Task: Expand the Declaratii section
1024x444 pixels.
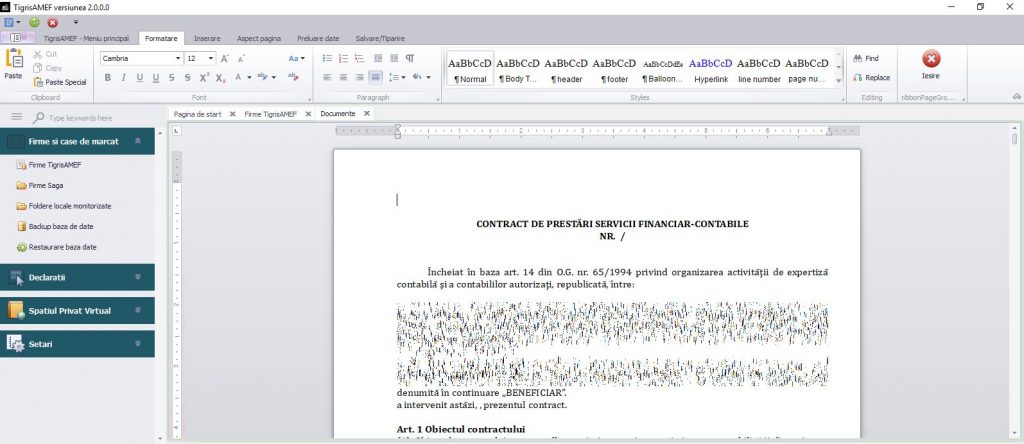Action: tap(137, 277)
